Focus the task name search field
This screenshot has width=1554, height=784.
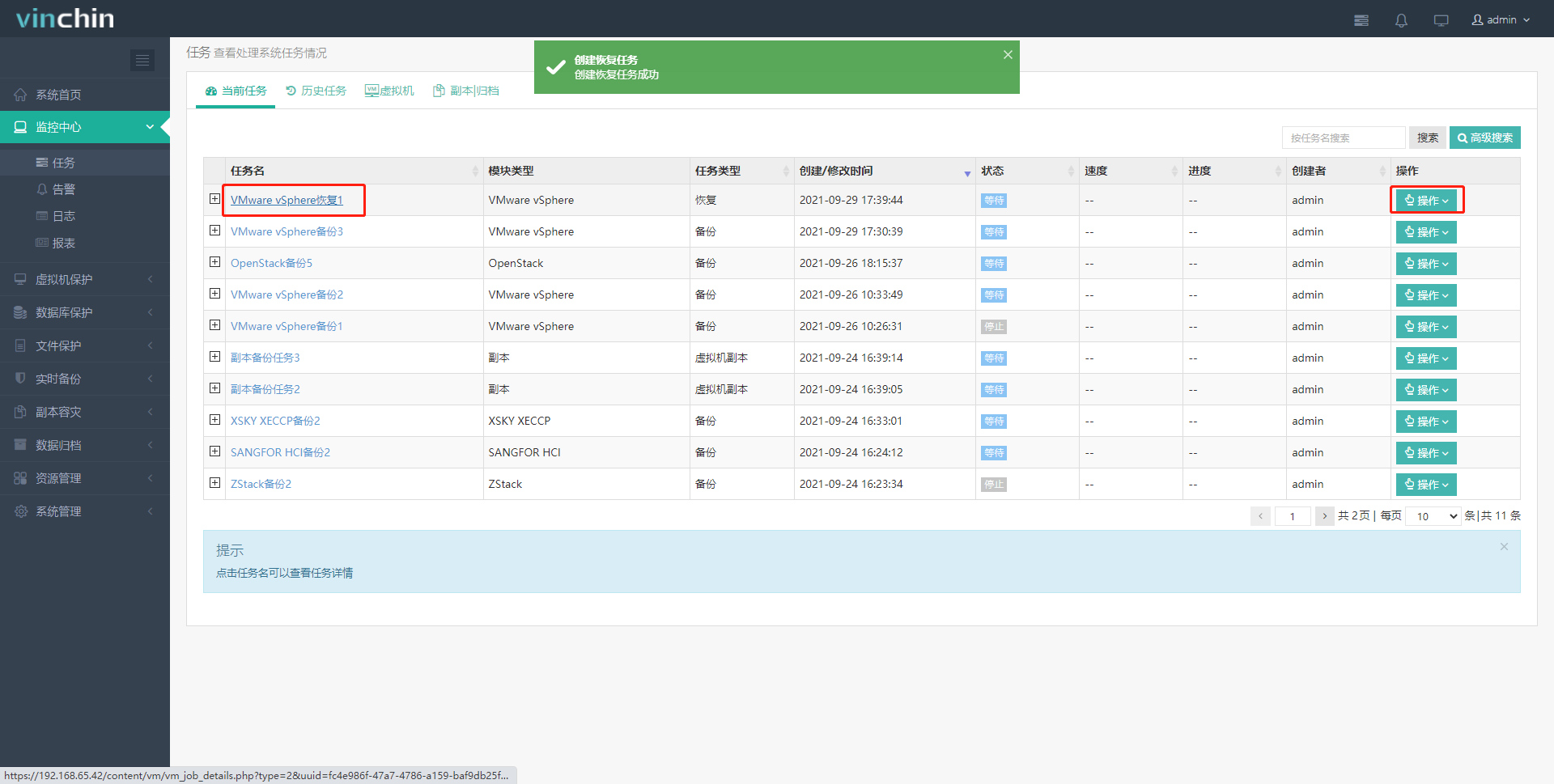click(1344, 138)
